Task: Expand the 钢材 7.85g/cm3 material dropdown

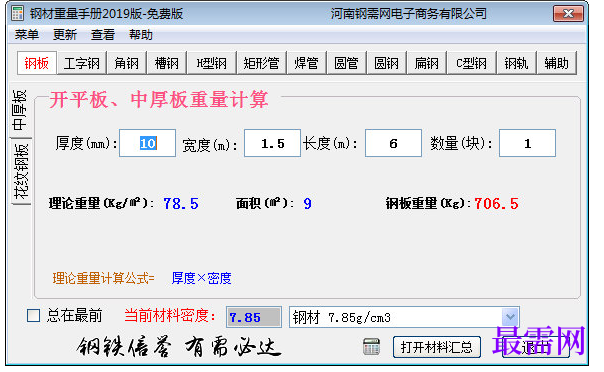Action: click(510, 317)
